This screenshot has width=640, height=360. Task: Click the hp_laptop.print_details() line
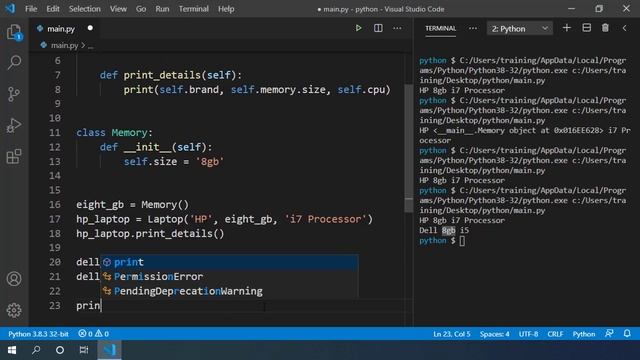(x=150, y=233)
